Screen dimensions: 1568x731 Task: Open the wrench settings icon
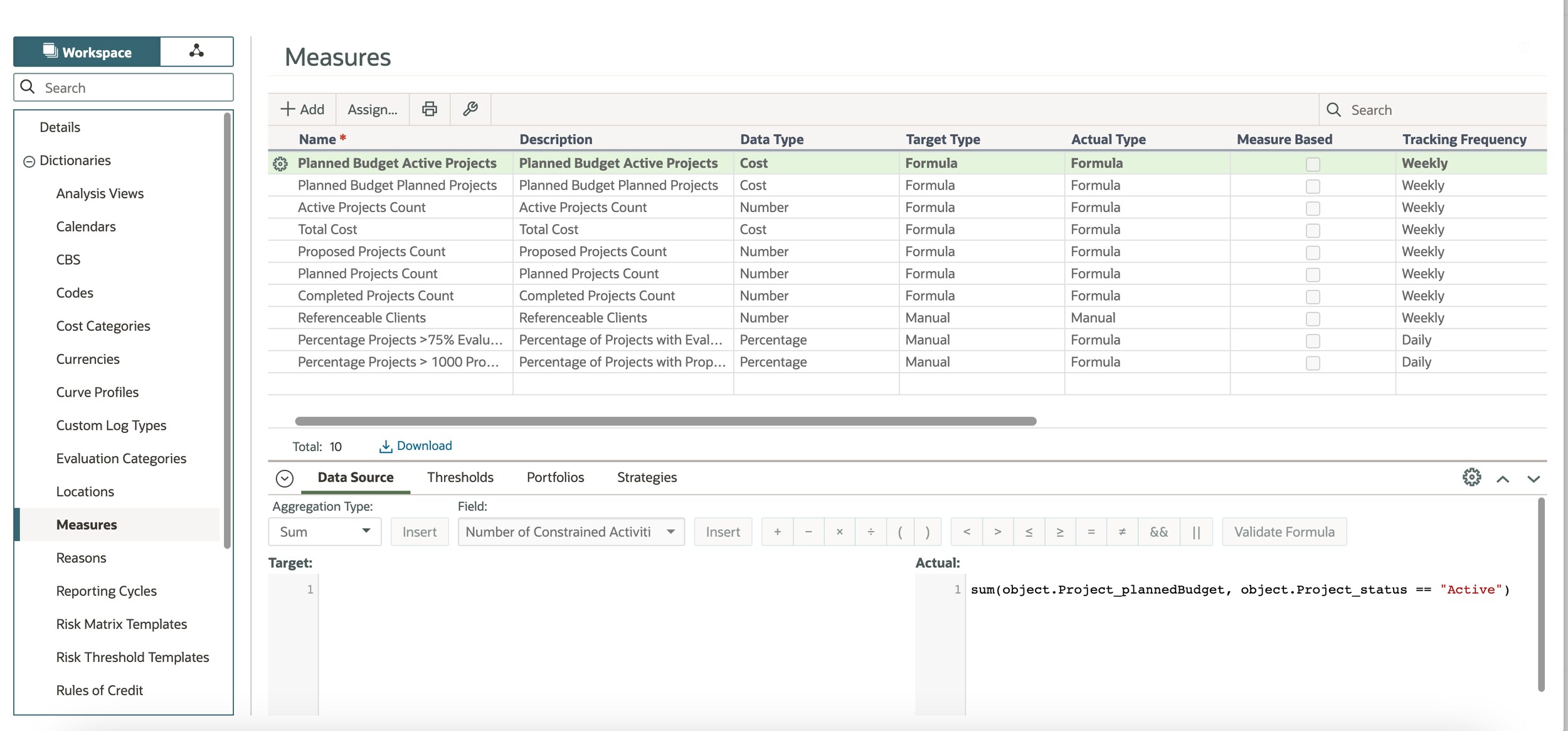470,109
